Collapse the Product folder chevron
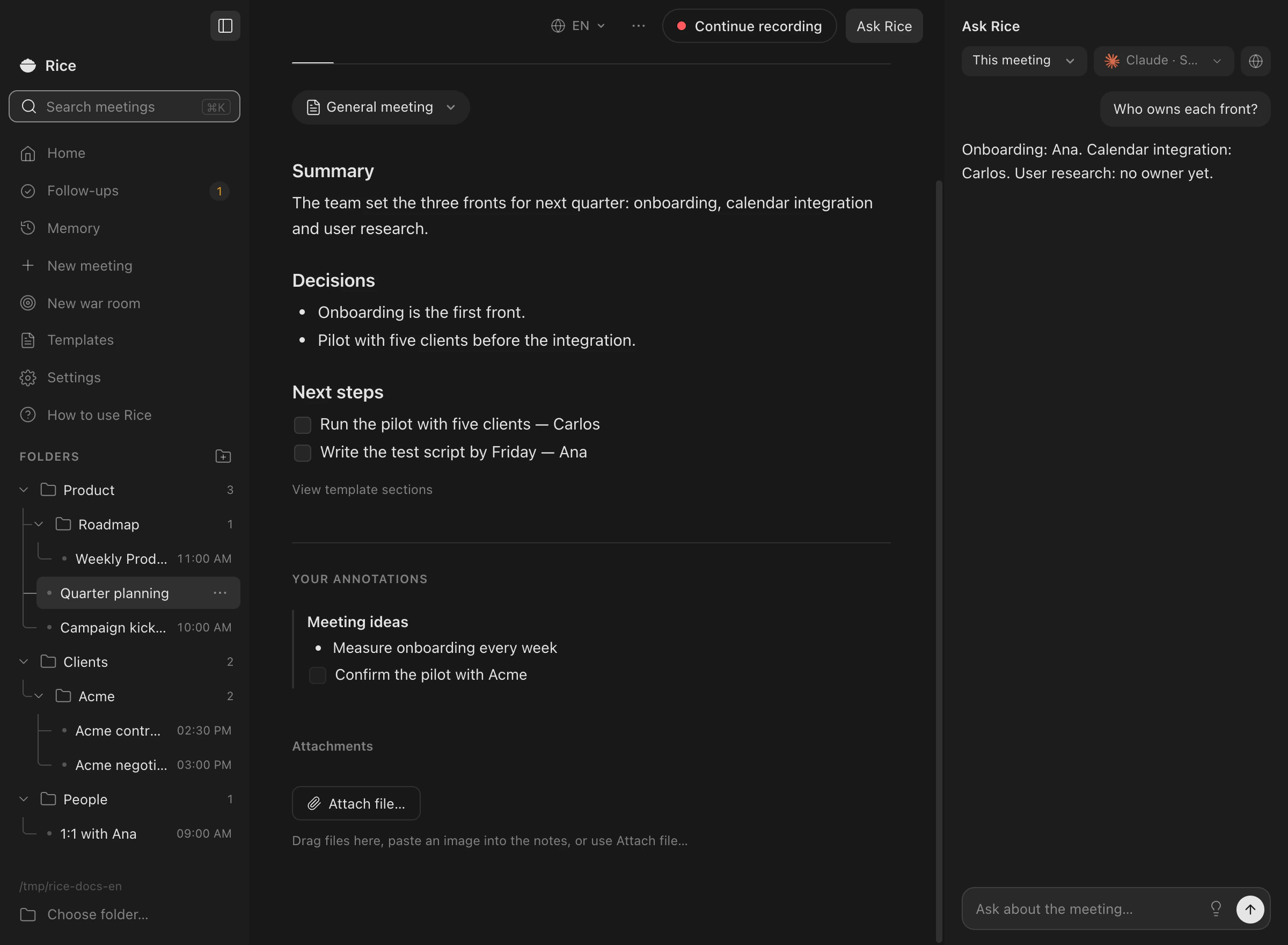The width and height of the screenshot is (1288, 945). point(24,490)
